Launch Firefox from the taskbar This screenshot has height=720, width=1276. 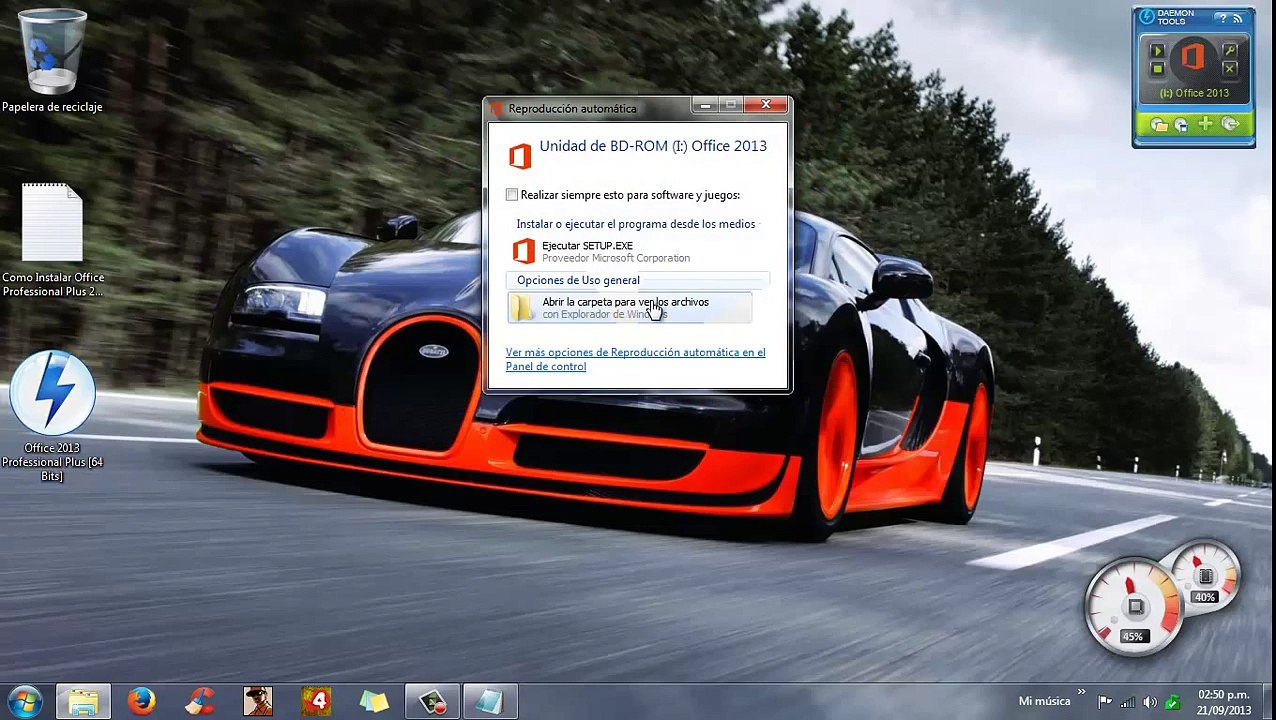point(141,701)
